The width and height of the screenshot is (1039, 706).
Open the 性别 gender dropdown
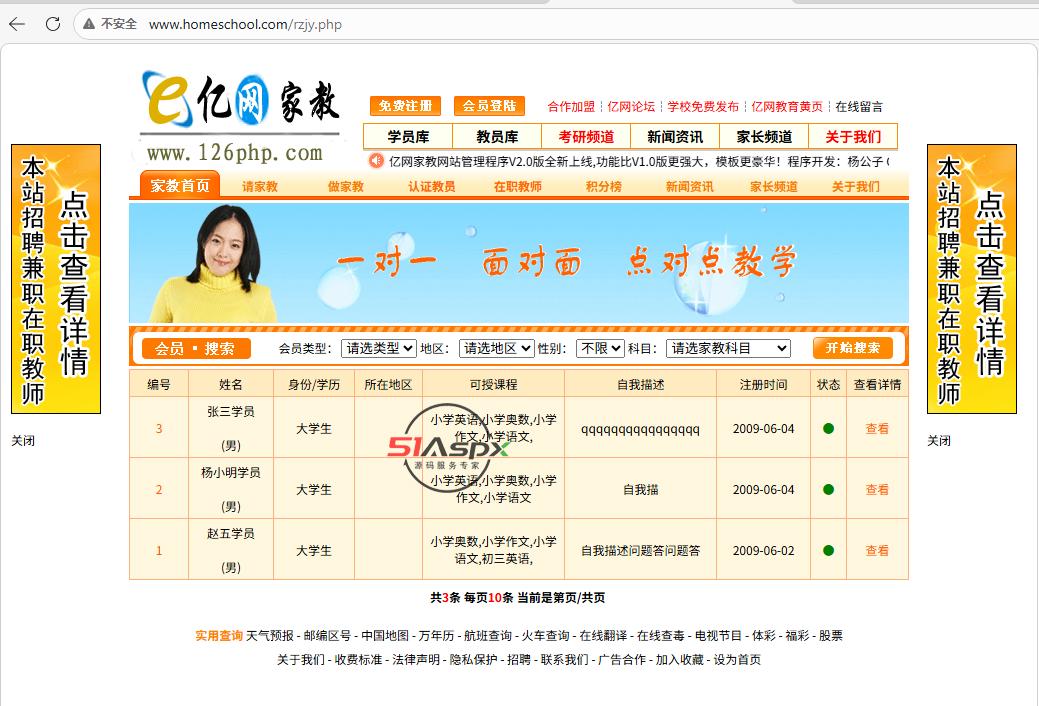point(600,348)
